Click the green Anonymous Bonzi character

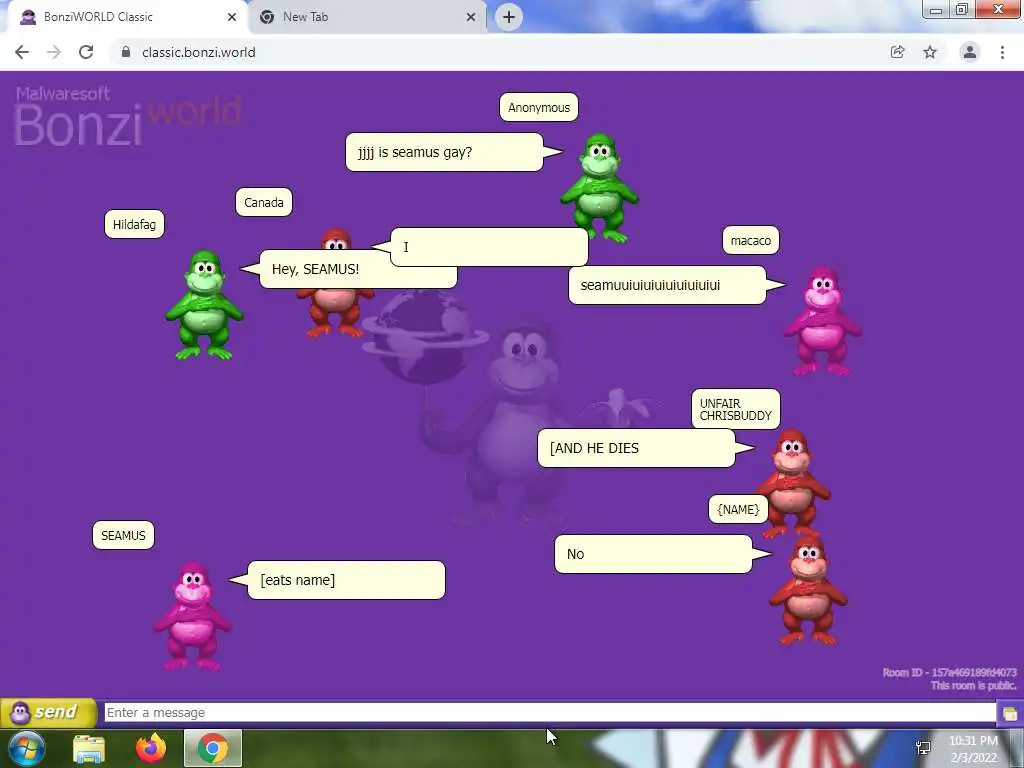point(600,188)
